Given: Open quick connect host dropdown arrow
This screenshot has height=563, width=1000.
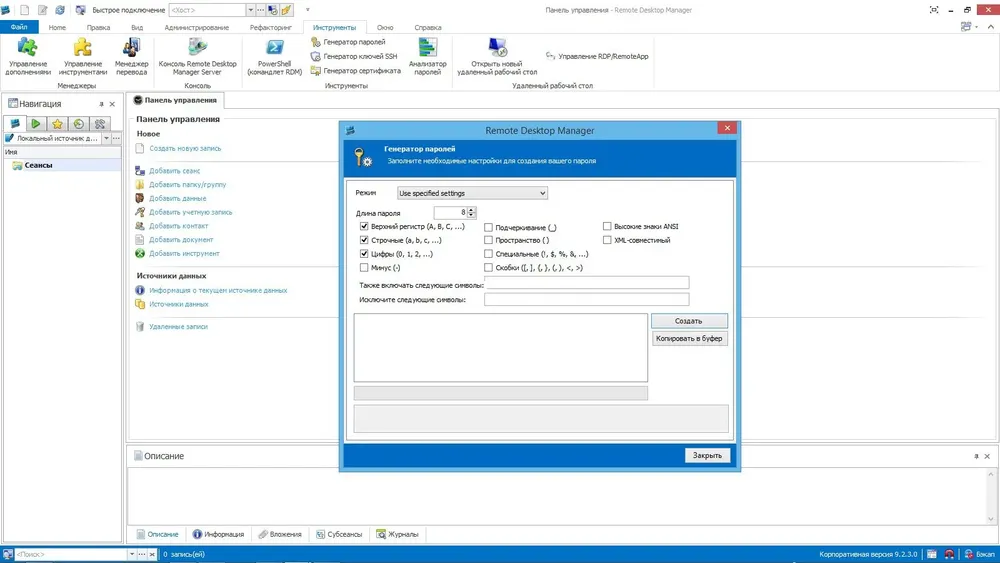Looking at the screenshot, I should coord(251,10).
